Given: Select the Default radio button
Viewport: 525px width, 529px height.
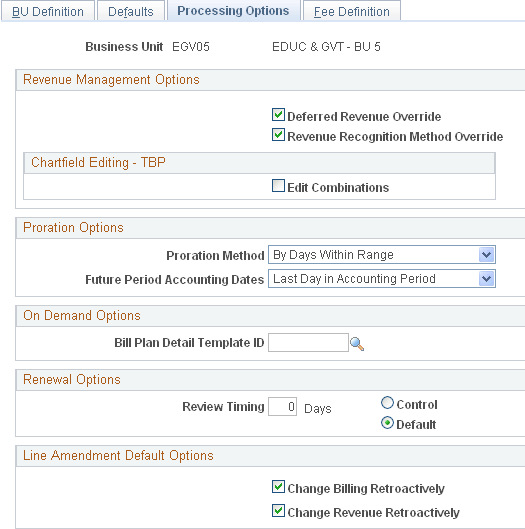Looking at the screenshot, I should [x=387, y=423].
